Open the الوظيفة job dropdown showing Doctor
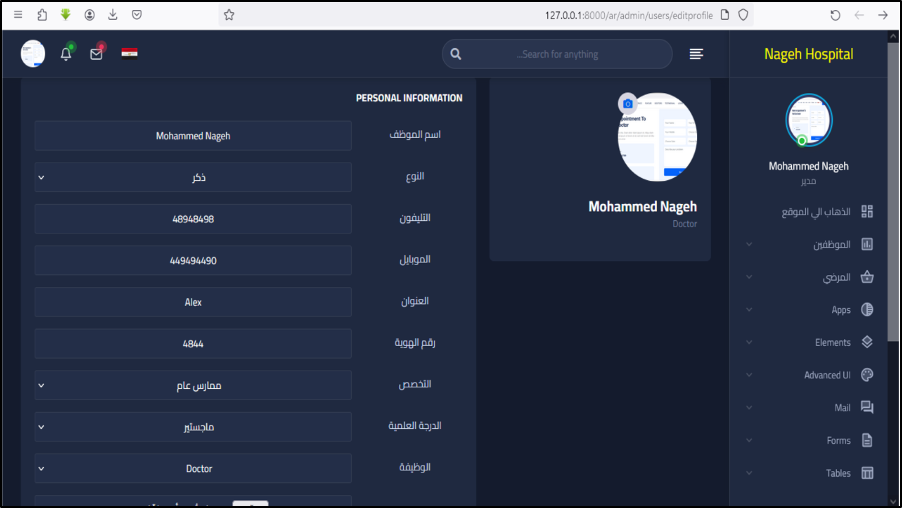 click(x=193, y=468)
